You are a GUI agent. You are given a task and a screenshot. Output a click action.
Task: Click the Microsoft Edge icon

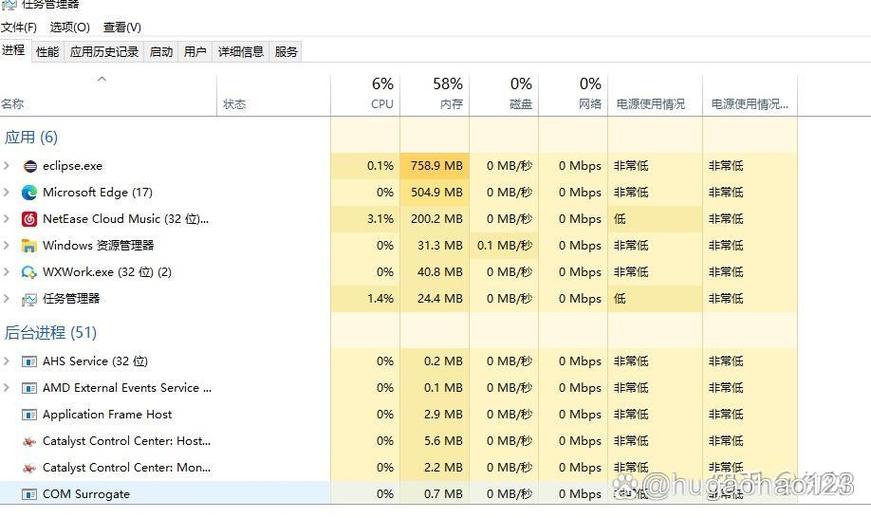pyautogui.click(x=29, y=193)
